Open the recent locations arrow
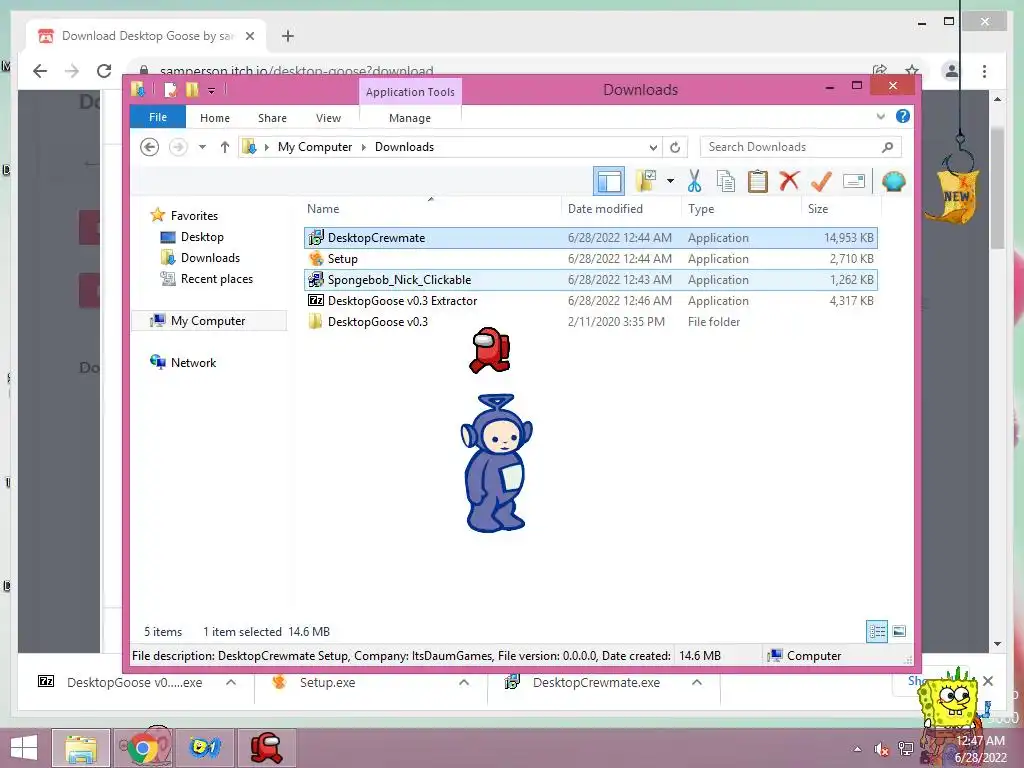This screenshot has width=1024, height=768. coord(202,147)
